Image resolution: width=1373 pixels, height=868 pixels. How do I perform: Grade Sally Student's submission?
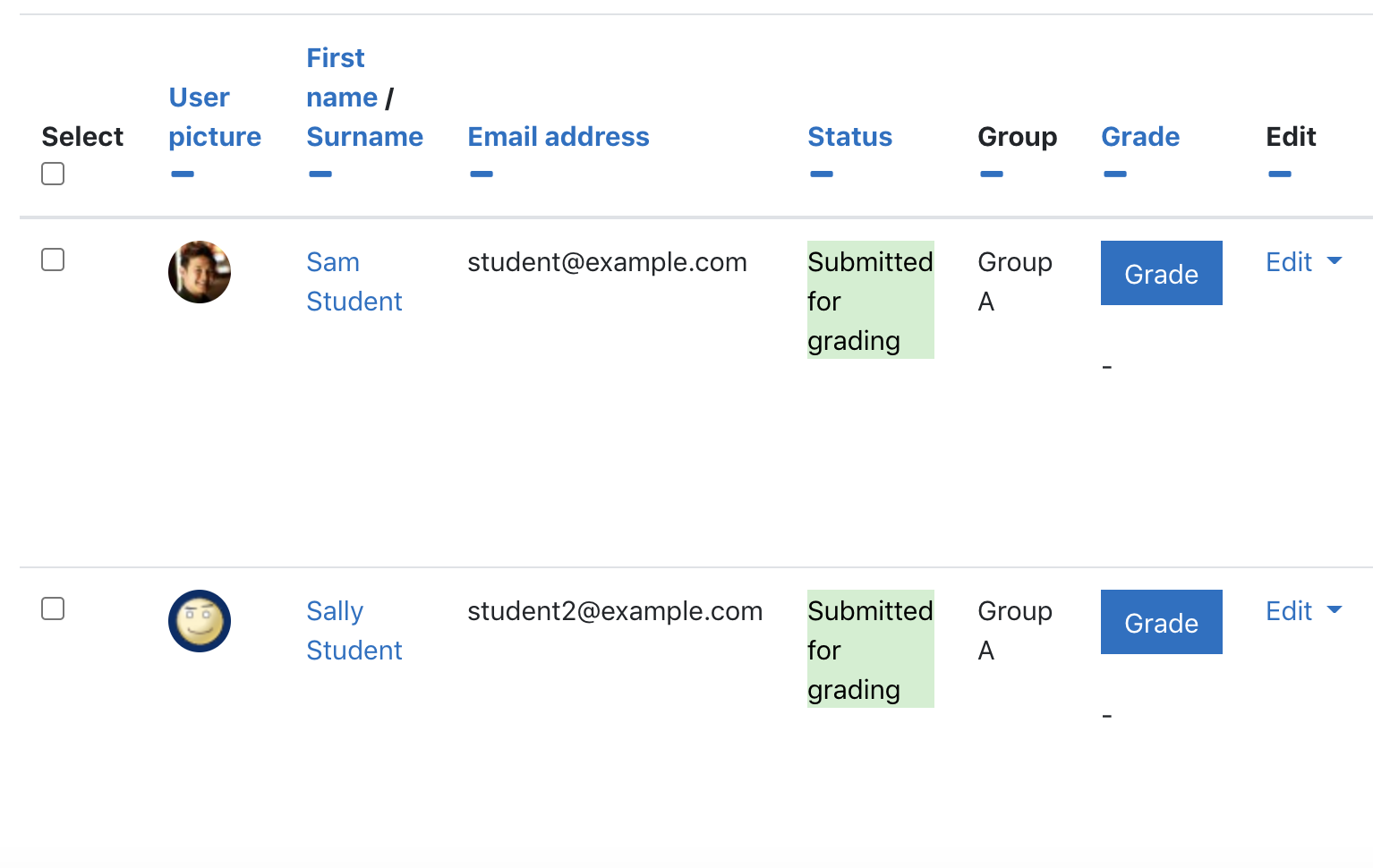click(x=1162, y=622)
